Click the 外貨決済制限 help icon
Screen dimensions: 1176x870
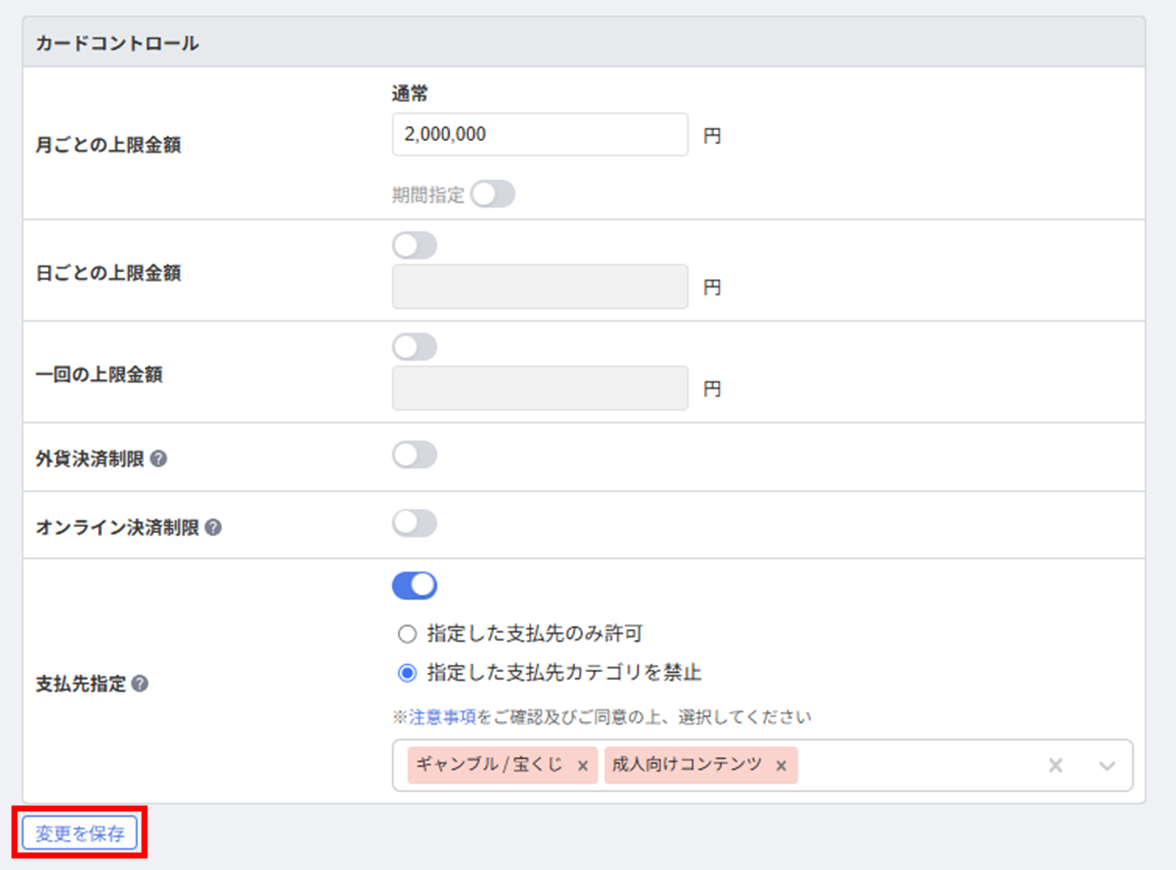[x=158, y=458]
